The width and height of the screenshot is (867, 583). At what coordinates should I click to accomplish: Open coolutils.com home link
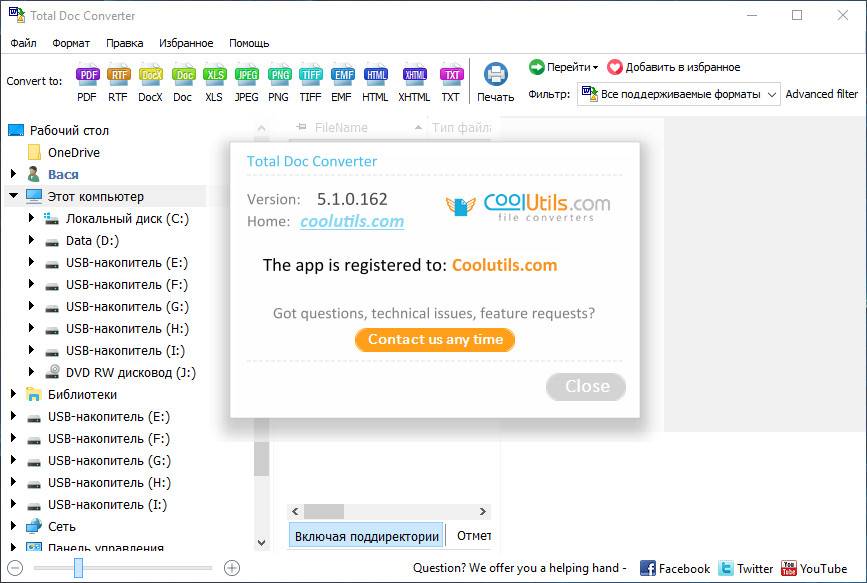click(x=352, y=221)
